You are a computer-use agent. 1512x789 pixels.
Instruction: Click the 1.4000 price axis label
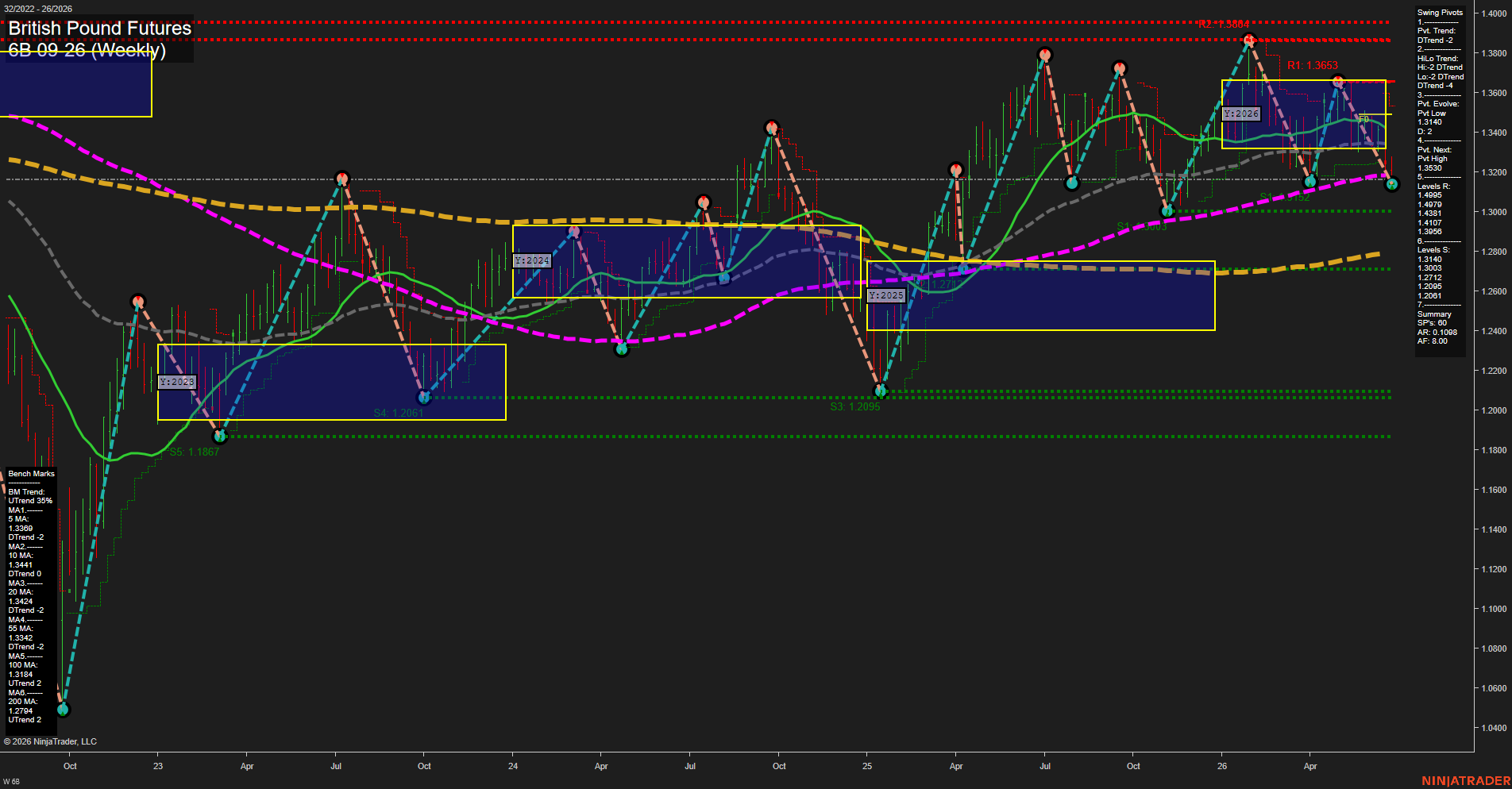pos(1493,13)
